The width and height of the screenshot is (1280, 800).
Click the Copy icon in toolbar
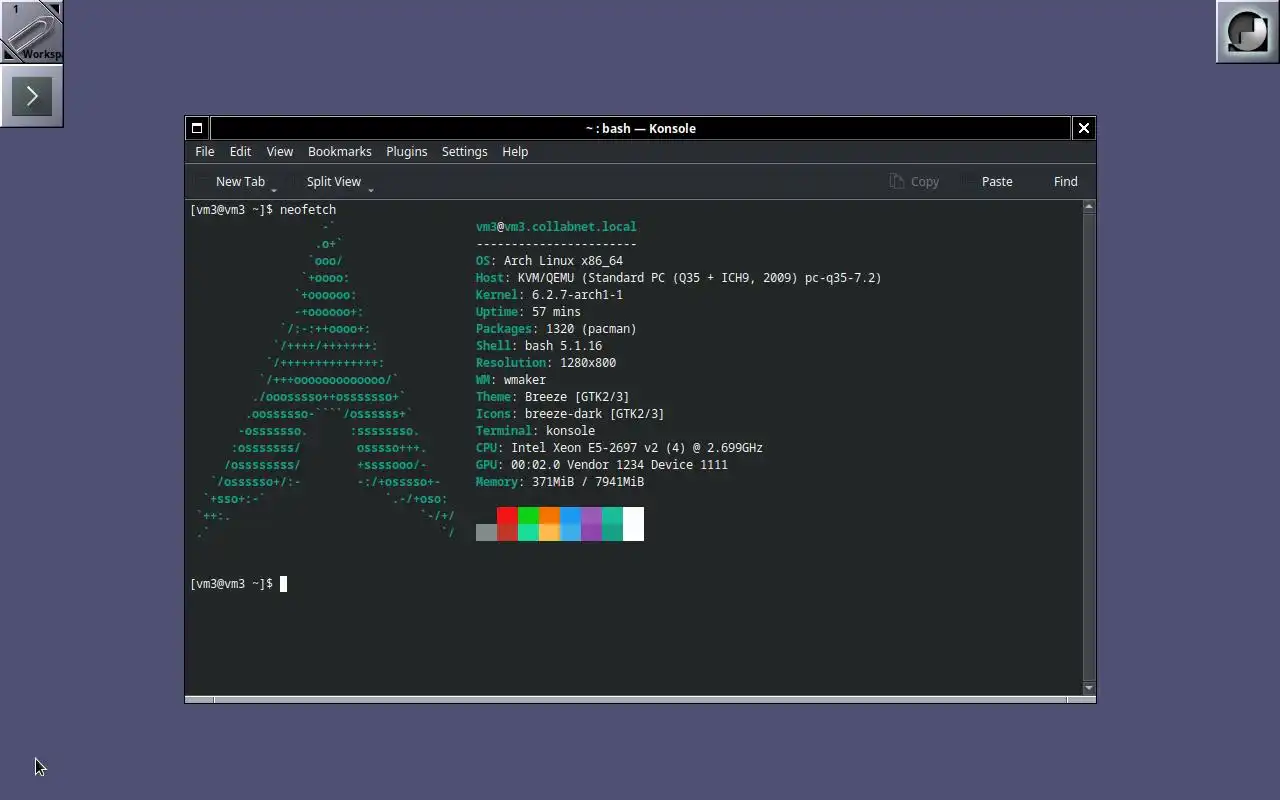pyautogui.click(x=897, y=181)
